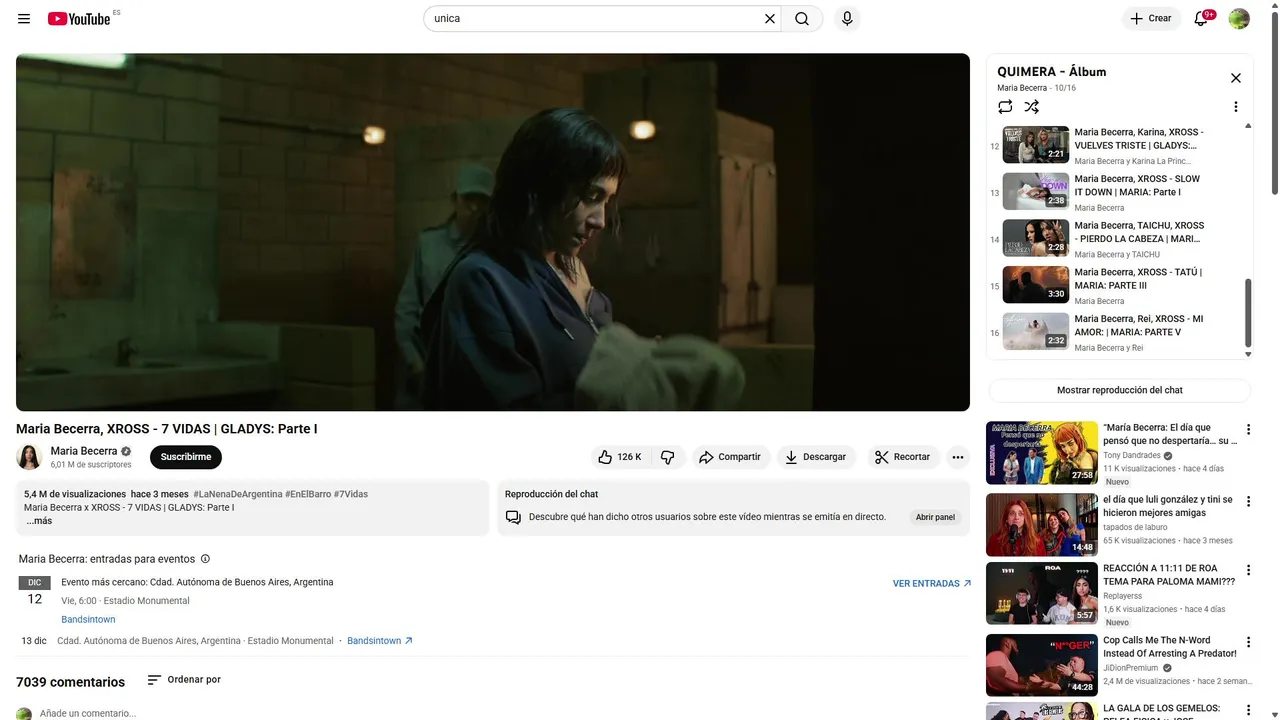Open the Tony Dandrades video thumbnail
This screenshot has width=1280, height=720.
[x=1042, y=453]
